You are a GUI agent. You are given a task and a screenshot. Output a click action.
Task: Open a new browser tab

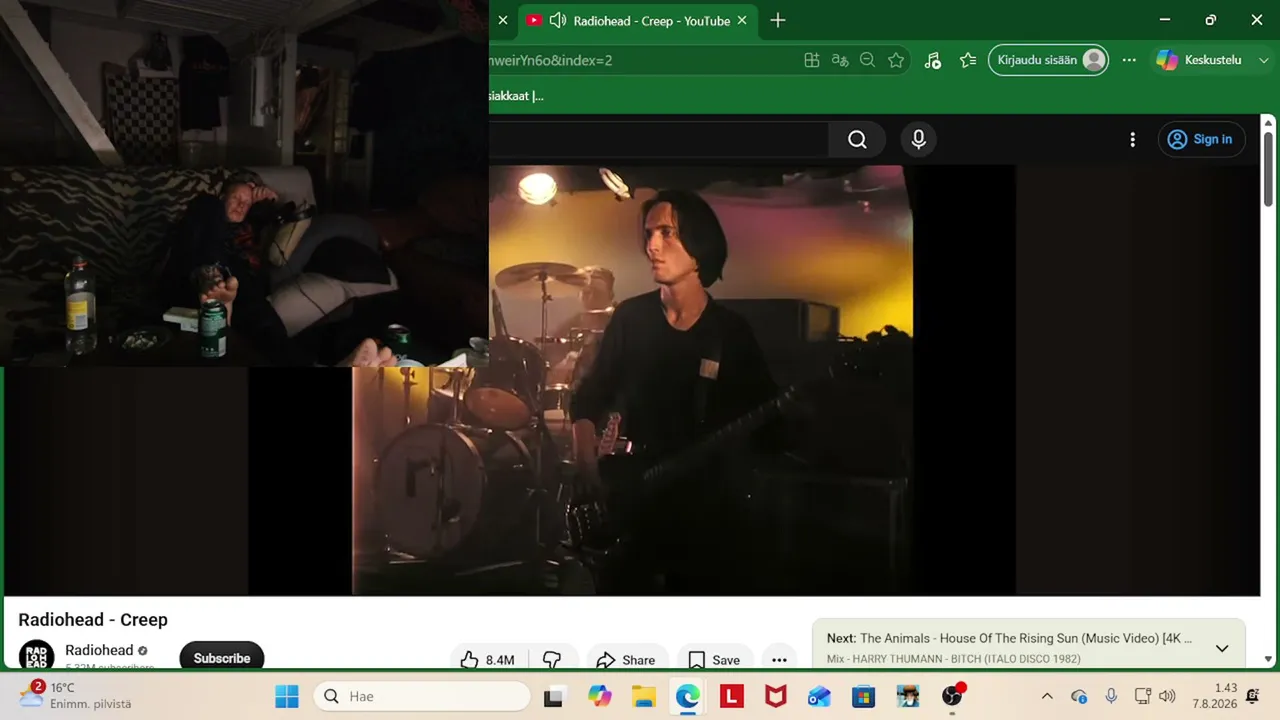coord(778,21)
